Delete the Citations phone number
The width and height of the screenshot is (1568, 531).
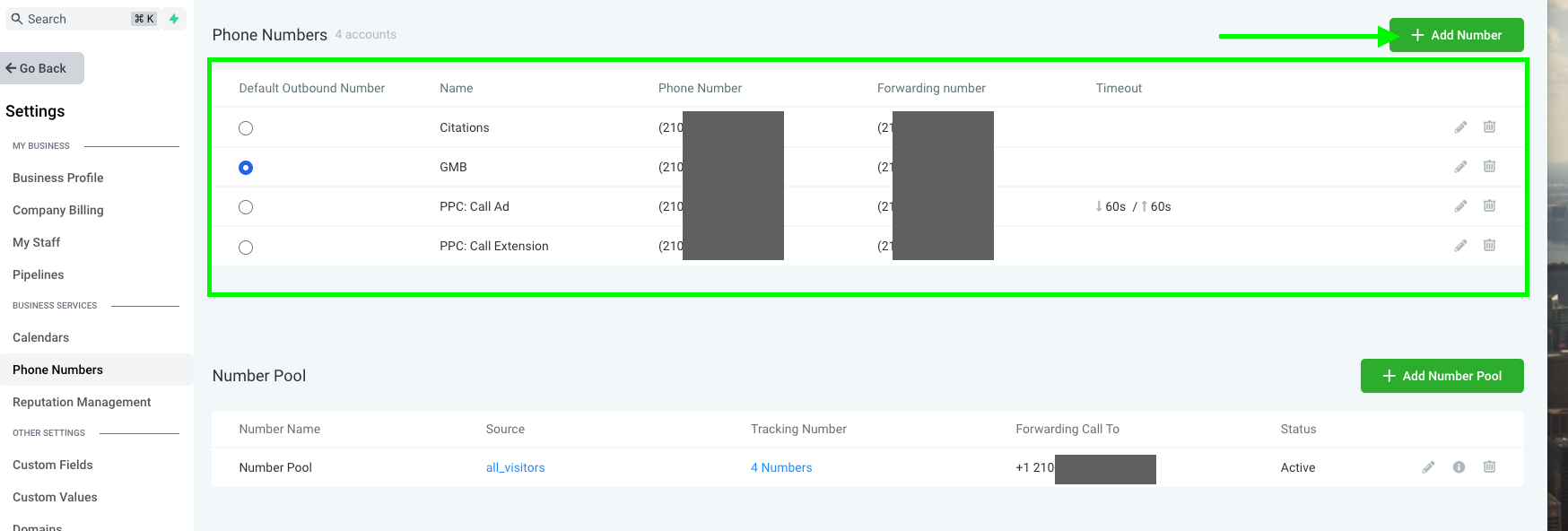(1489, 127)
